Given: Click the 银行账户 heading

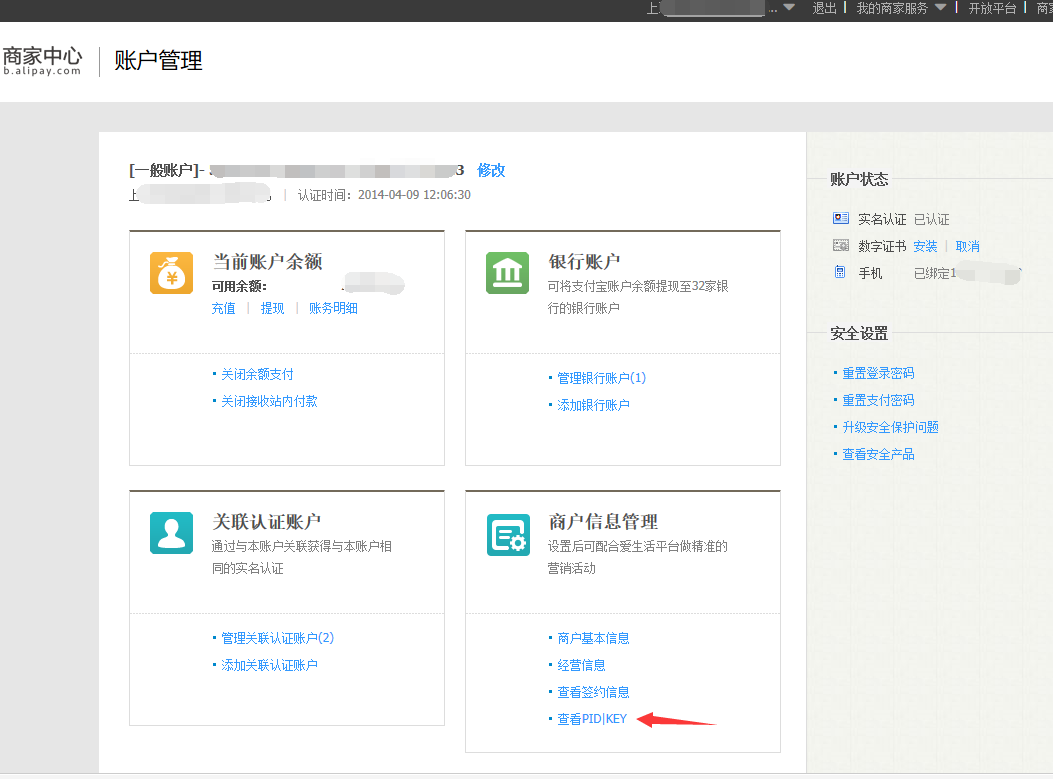Looking at the screenshot, I should click(584, 261).
